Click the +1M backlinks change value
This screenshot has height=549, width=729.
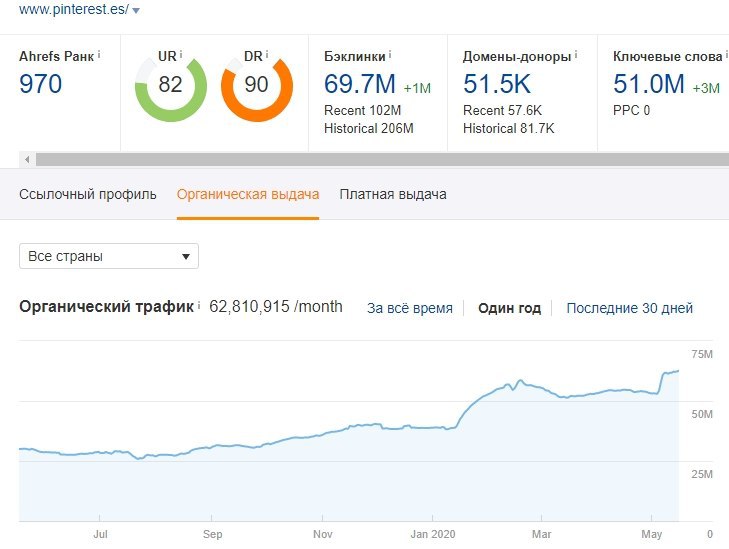pyautogui.click(x=417, y=88)
